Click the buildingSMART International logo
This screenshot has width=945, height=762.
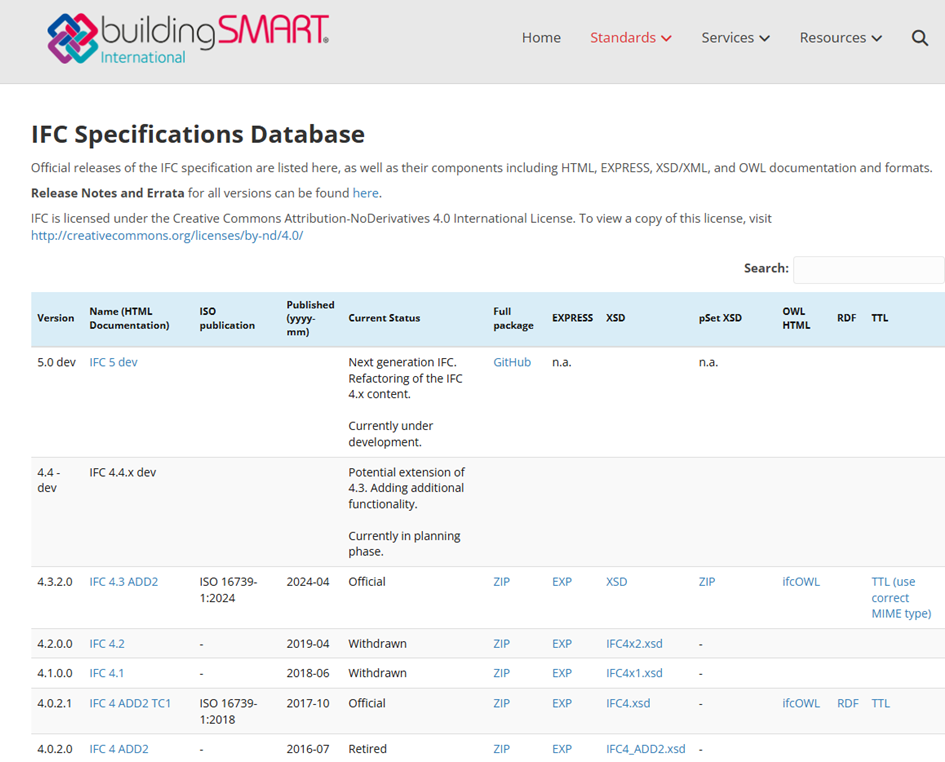[x=188, y=39]
